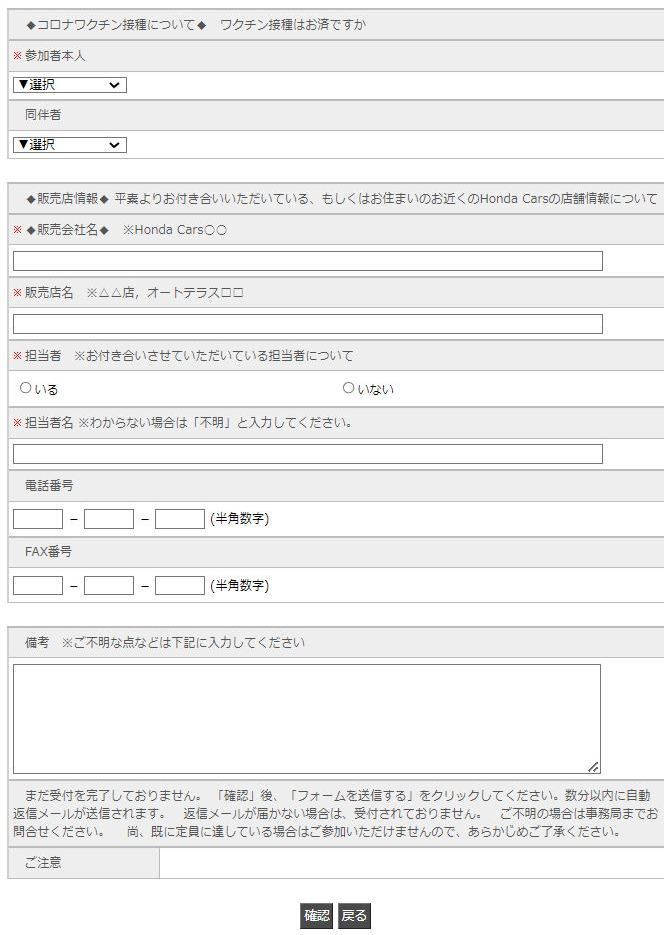Image resolution: width=670 pixels, height=935 pixels.
Task: Select the いない radio button
Action: [348, 388]
